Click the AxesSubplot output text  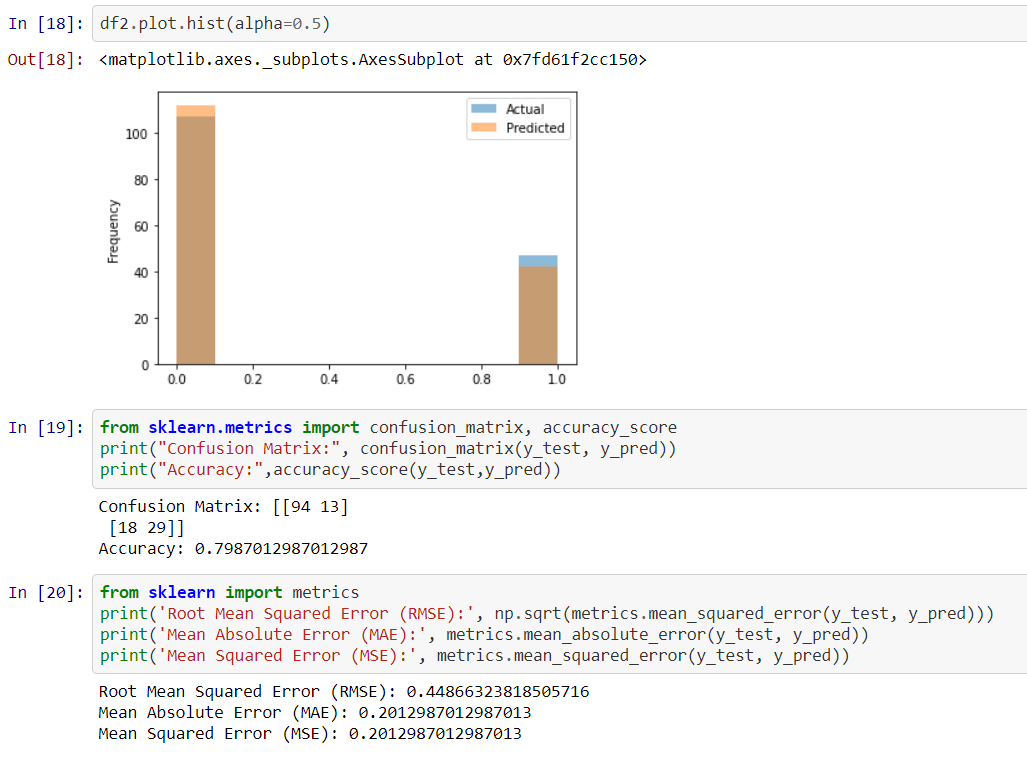373,60
